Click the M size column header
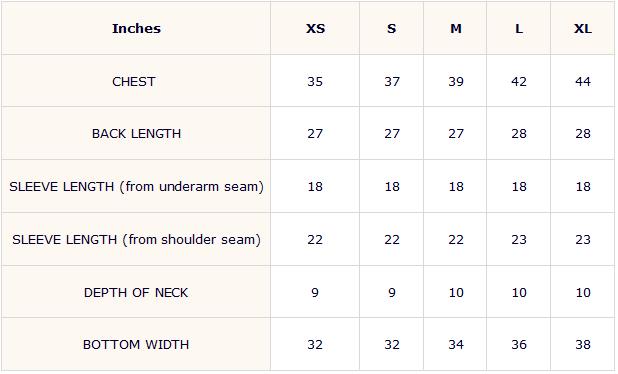The height and width of the screenshot is (374, 618). [456, 28]
